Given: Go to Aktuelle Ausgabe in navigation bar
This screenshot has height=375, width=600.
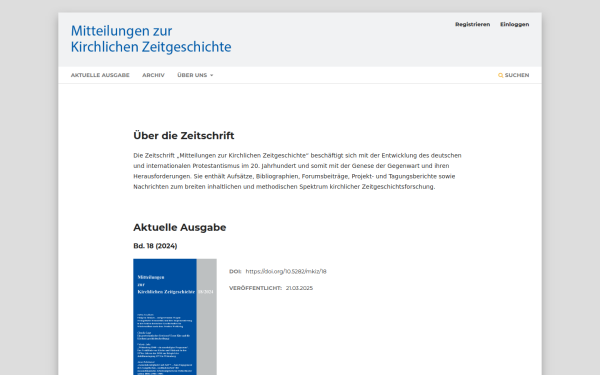Looking at the screenshot, I should tap(100, 75).
